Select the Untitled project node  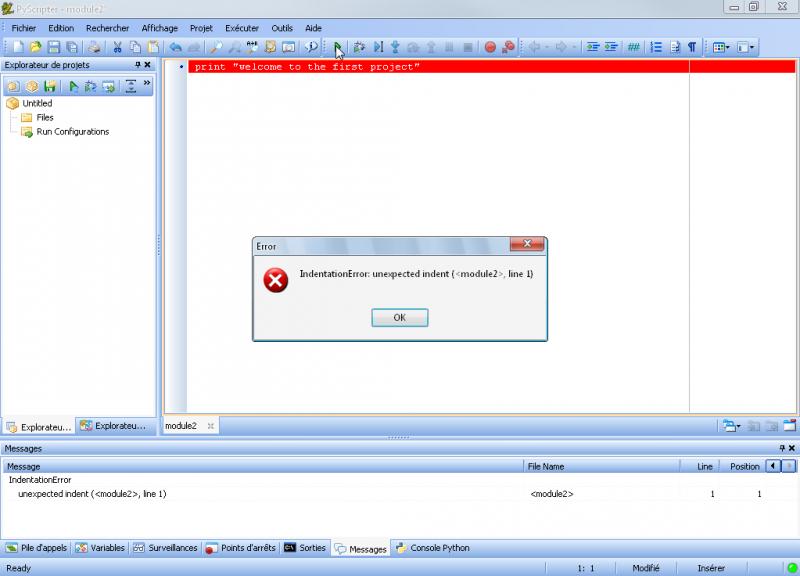(37, 103)
